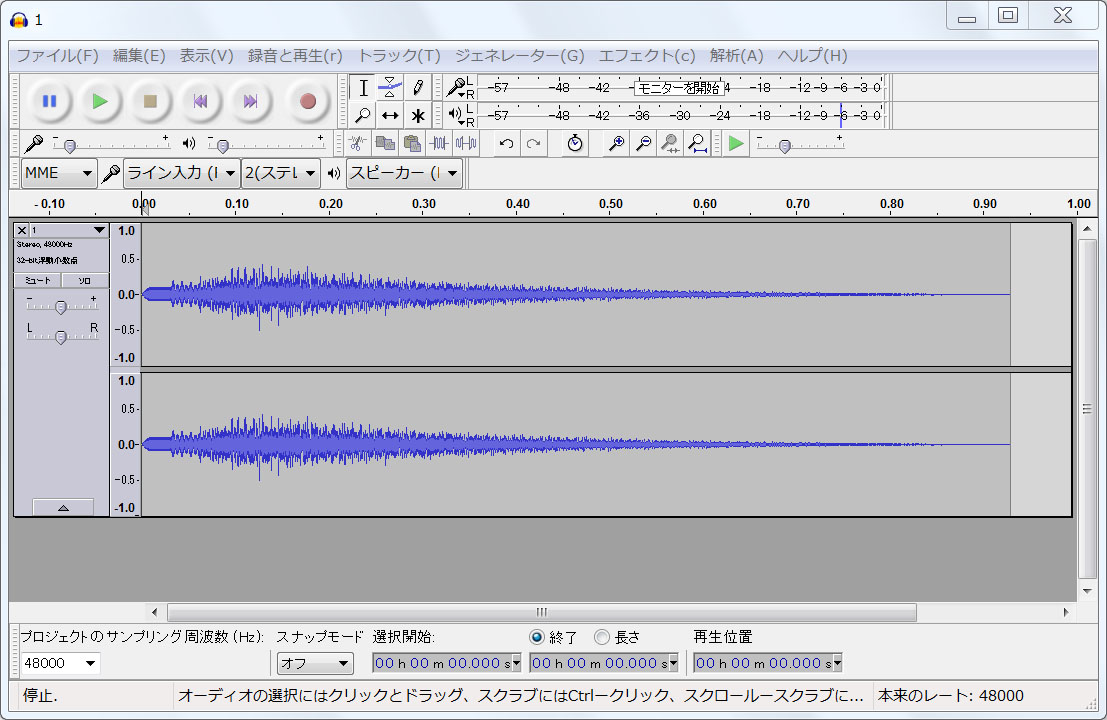
Task: Click the Play-at-speed green arrow
Action: pyautogui.click(x=736, y=144)
